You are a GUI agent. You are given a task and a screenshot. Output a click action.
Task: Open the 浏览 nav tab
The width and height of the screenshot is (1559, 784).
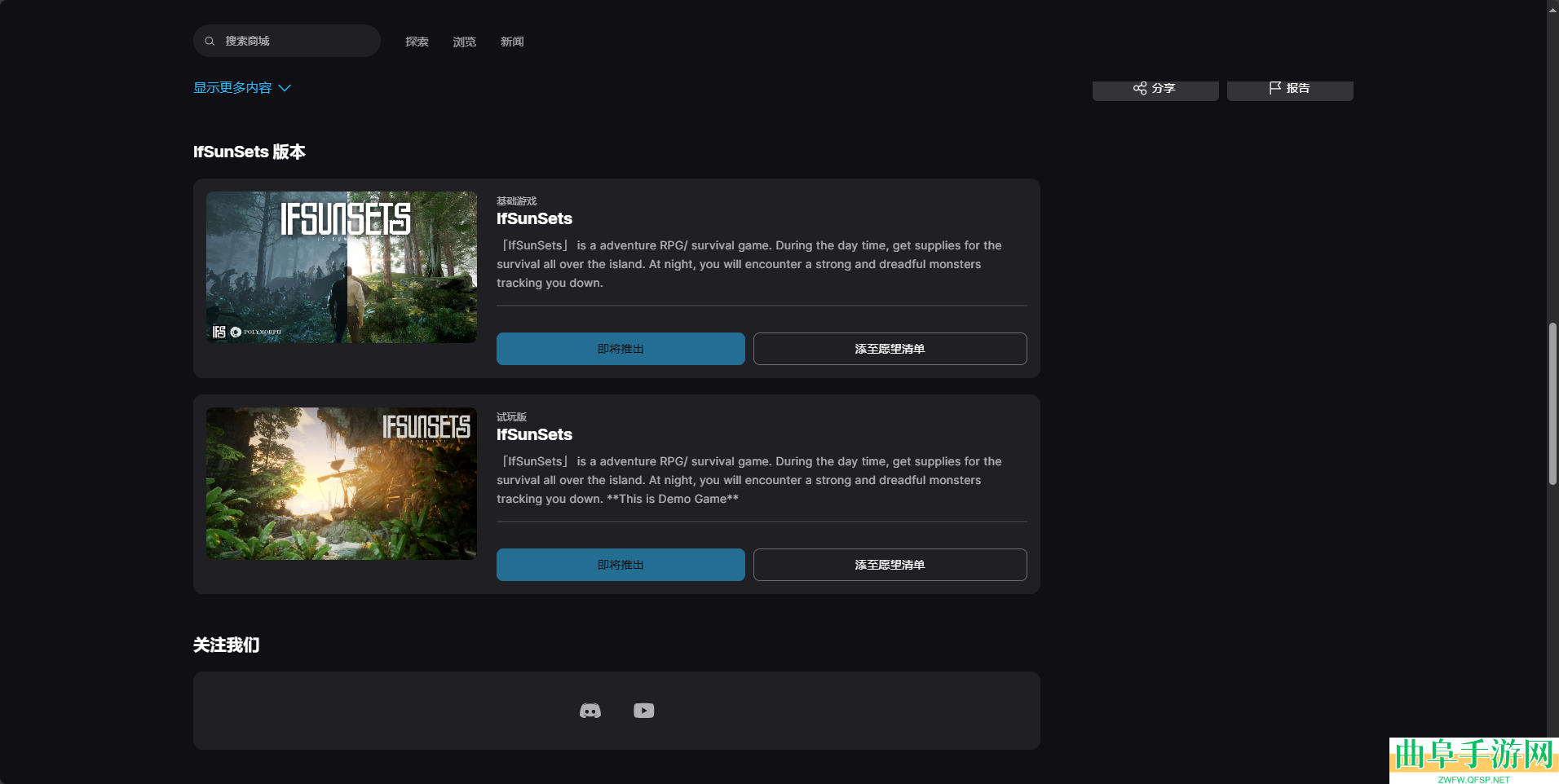pyautogui.click(x=464, y=42)
